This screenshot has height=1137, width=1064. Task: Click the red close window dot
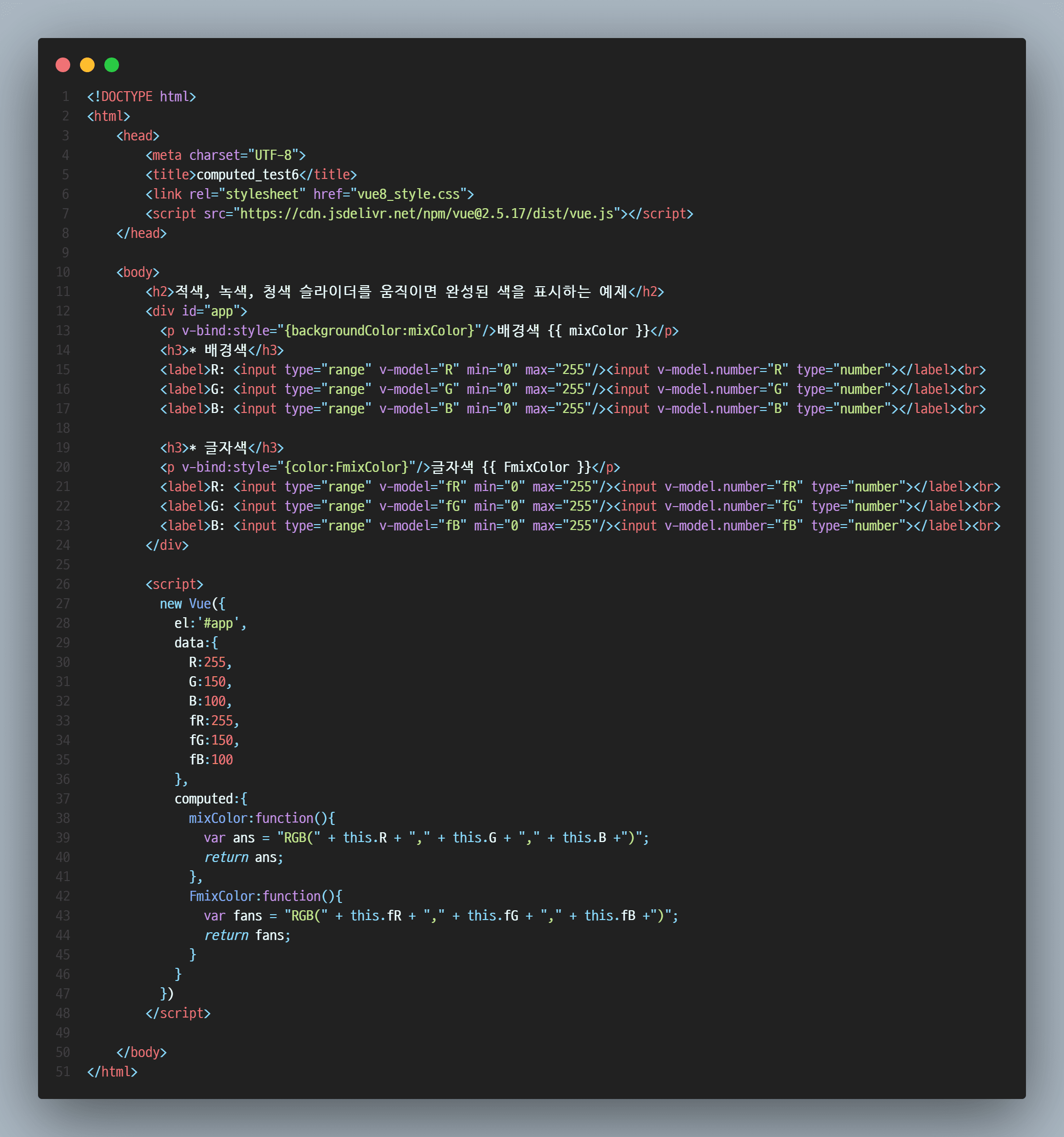tap(63, 65)
